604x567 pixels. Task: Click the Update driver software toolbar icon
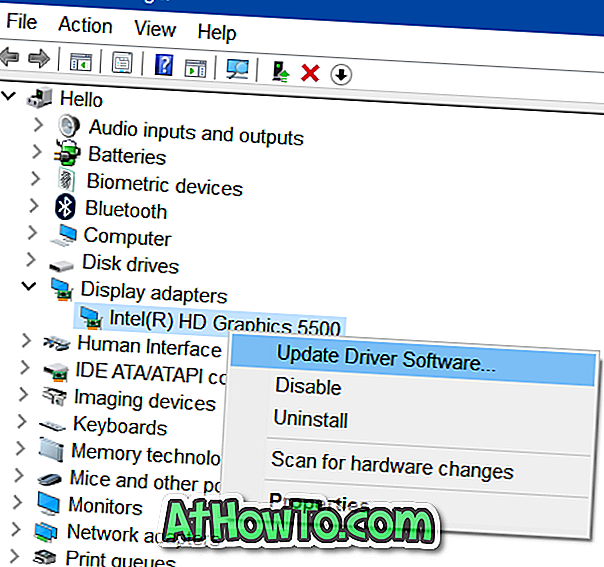tap(280, 72)
